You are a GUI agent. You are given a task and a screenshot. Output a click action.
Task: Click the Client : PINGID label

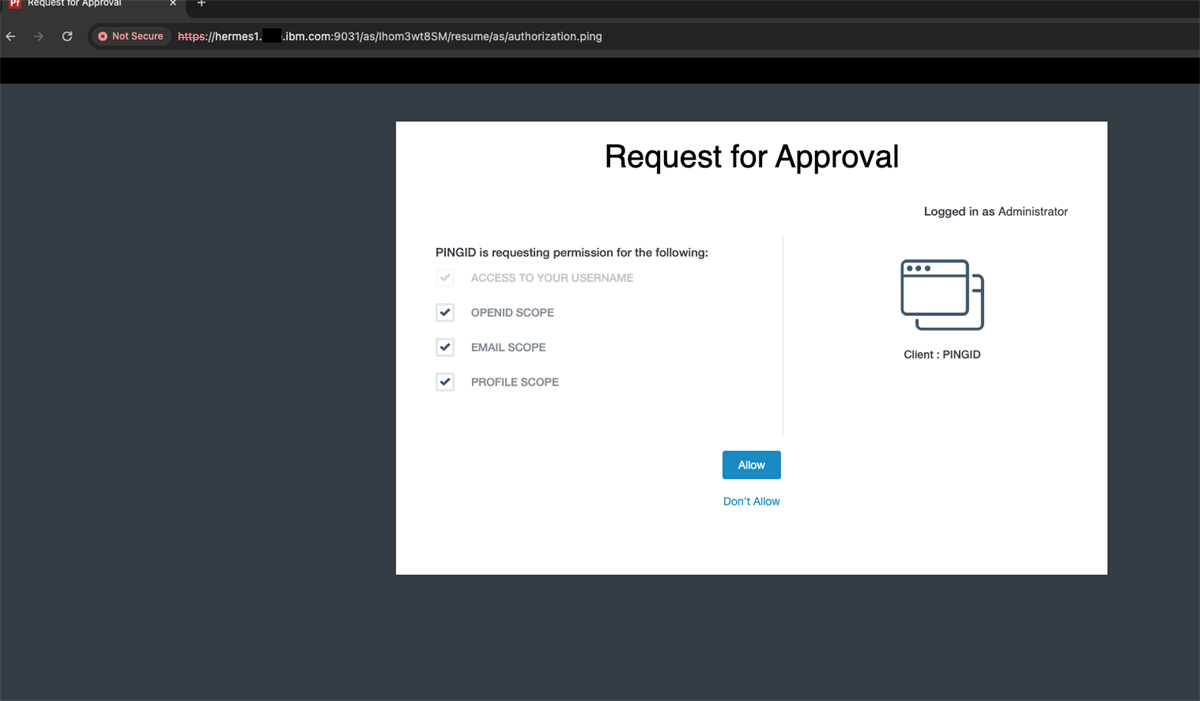coord(942,354)
